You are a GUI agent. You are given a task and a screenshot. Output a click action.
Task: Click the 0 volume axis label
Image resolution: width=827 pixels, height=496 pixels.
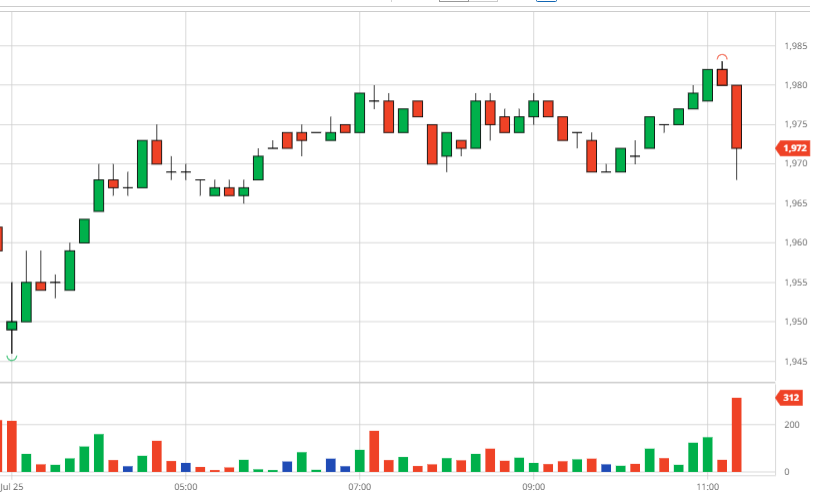(x=787, y=472)
